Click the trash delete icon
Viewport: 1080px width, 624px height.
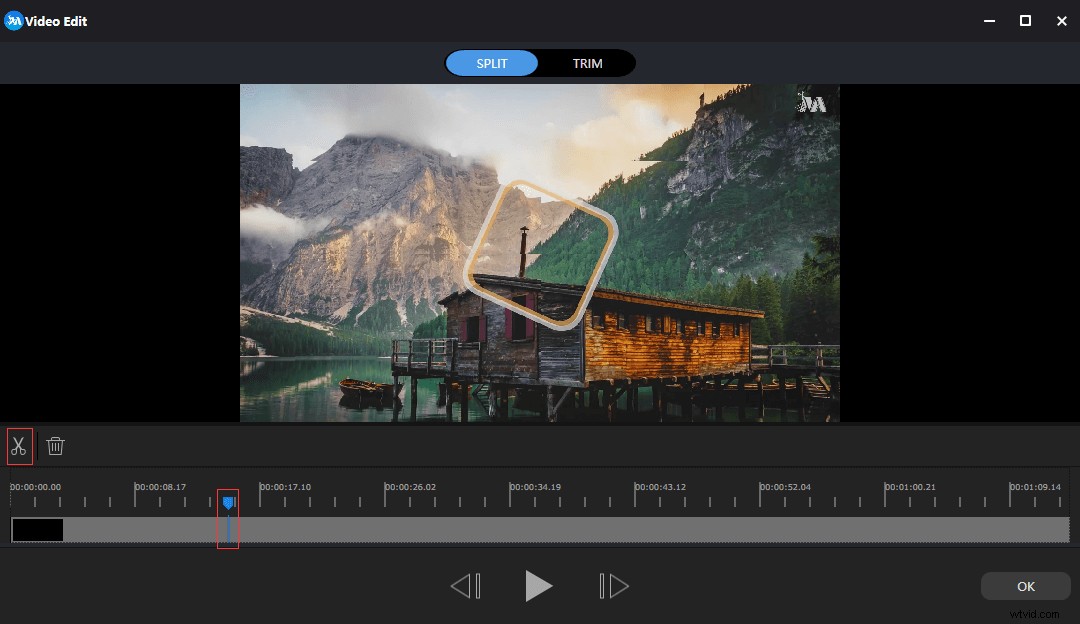[55, 446]
